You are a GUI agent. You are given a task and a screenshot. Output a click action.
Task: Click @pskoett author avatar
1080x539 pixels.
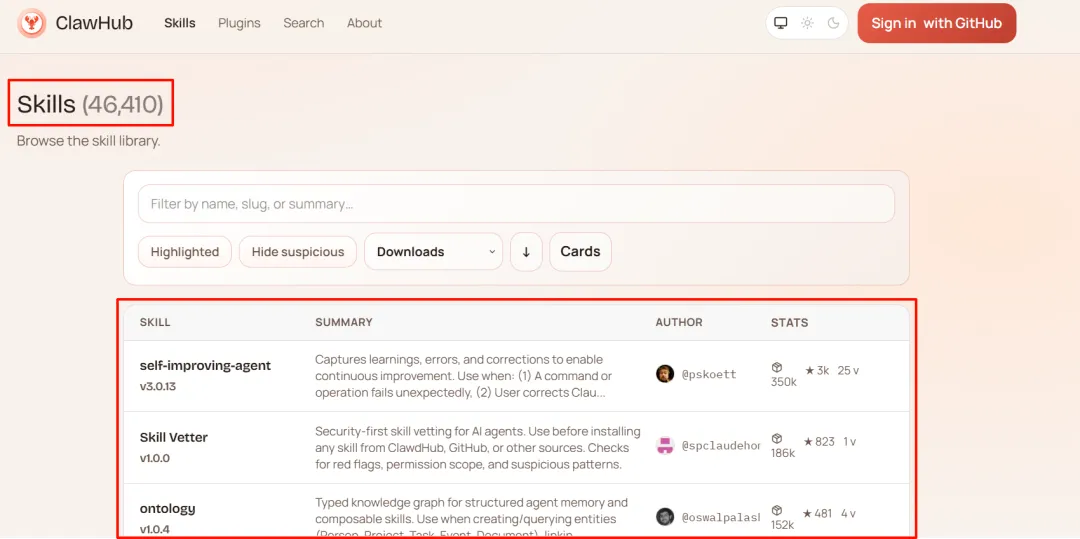tap(665, 374)
